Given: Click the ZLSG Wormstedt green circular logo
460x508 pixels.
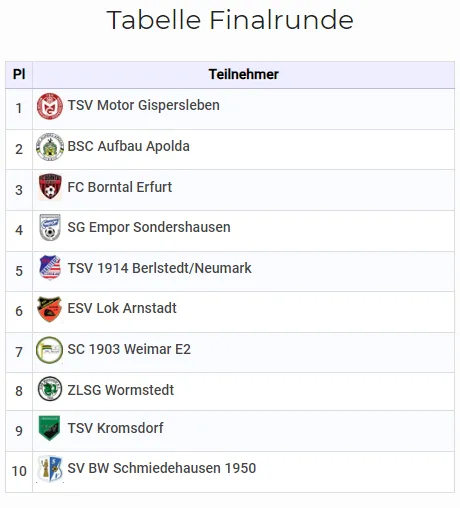Looking at the screenshot, I should (50, 389).
